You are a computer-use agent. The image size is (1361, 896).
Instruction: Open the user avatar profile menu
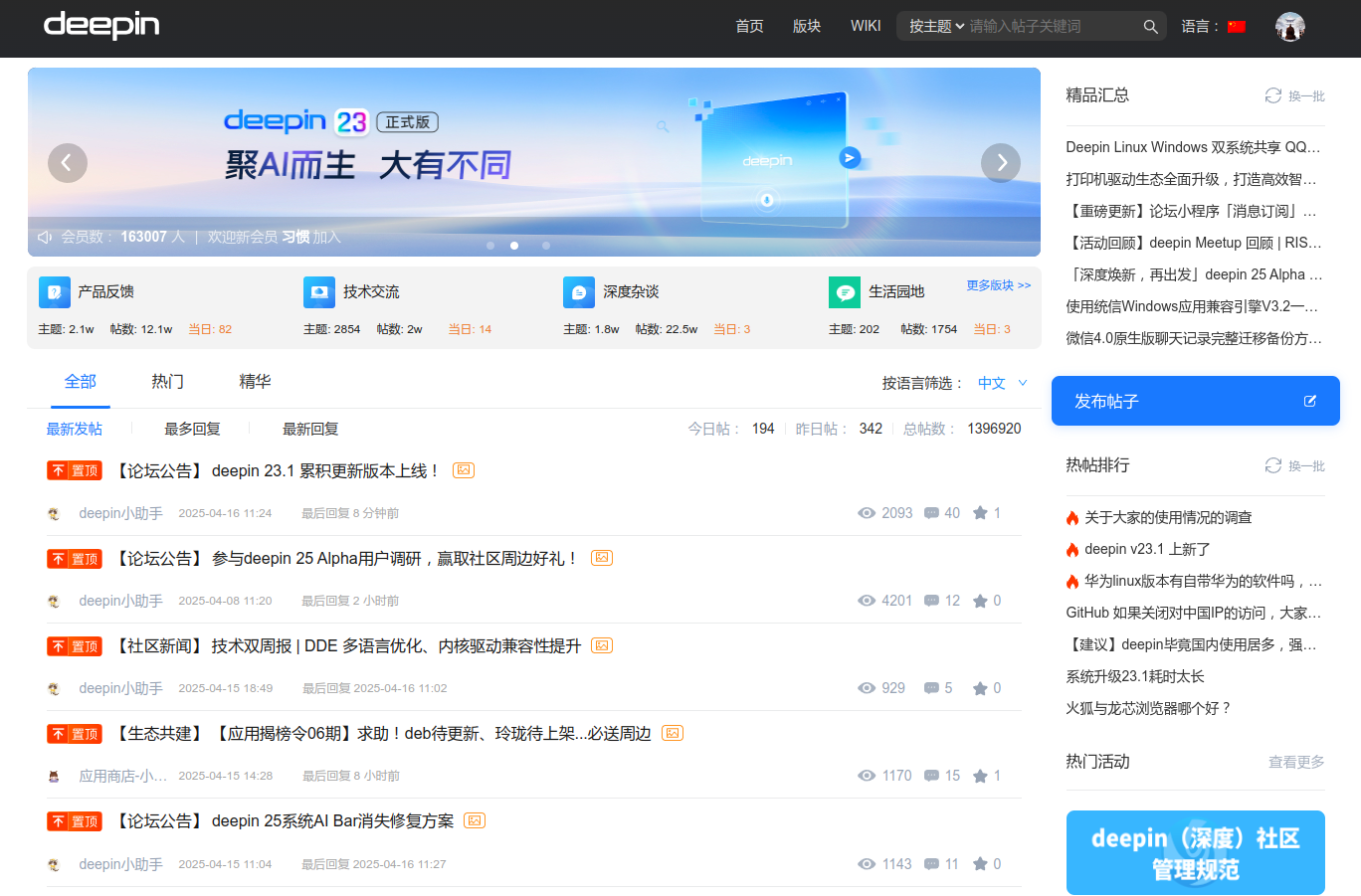(x=1290, y=27)
